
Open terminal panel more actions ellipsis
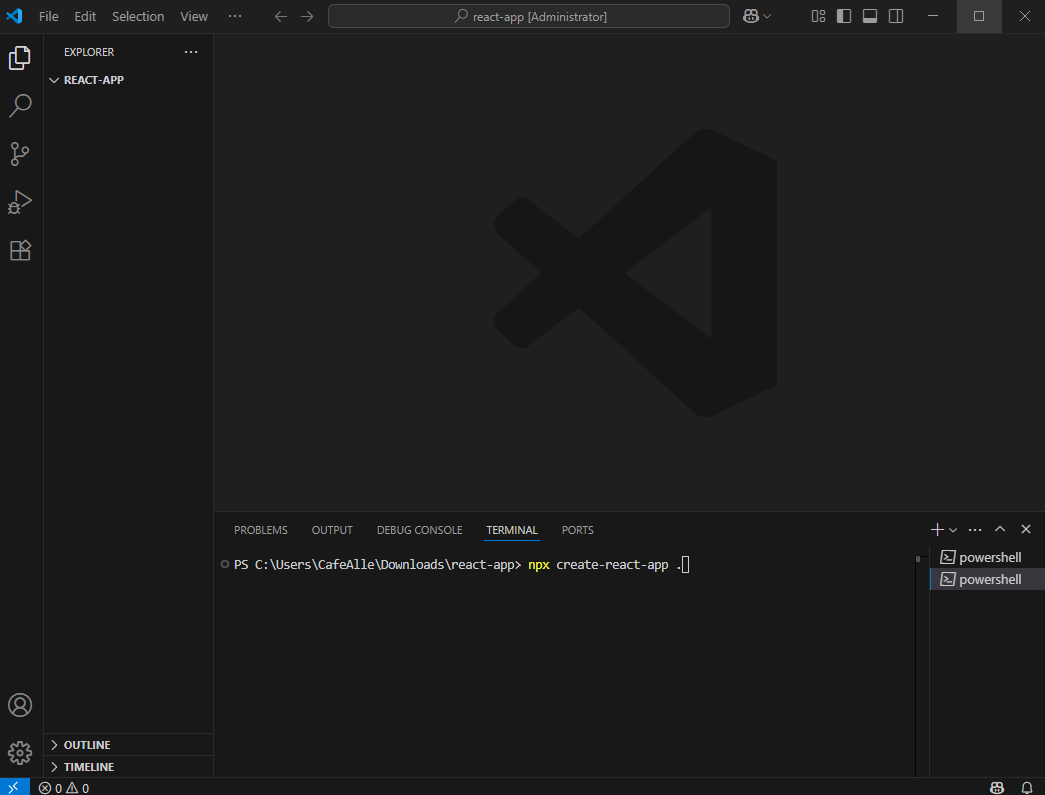click(975, 530)
